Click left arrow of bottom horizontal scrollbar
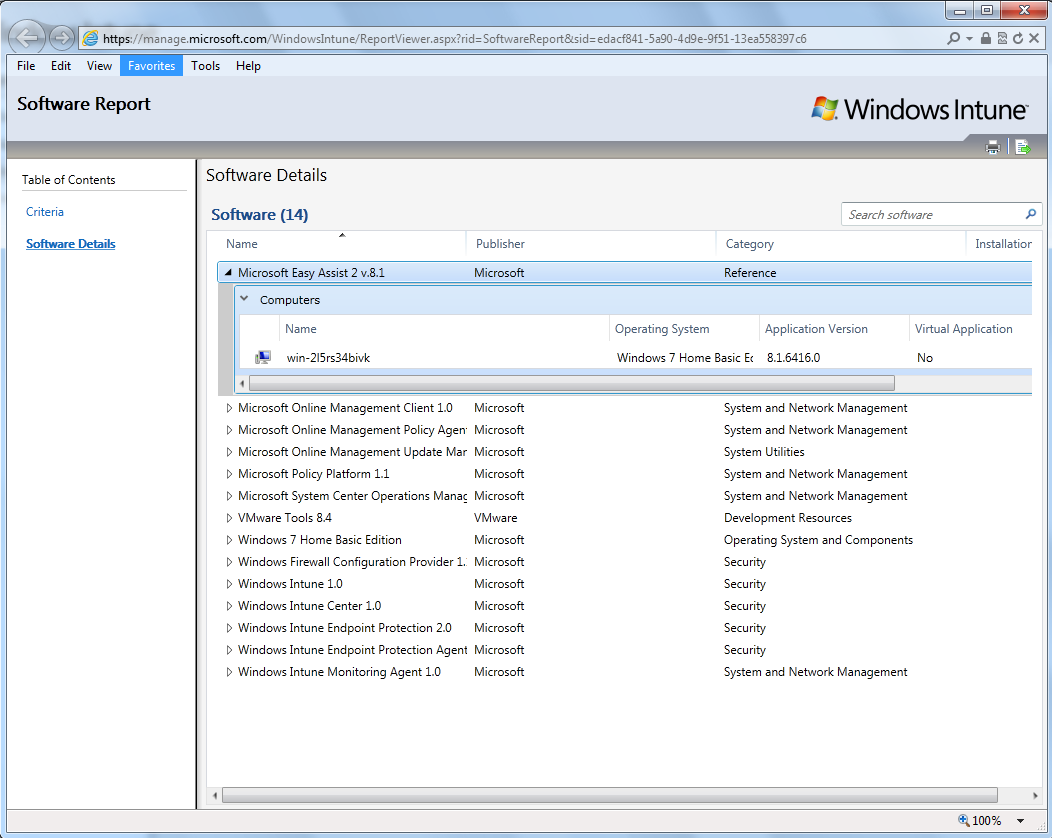The image size is (1052, 838). [x=215, y=795]
